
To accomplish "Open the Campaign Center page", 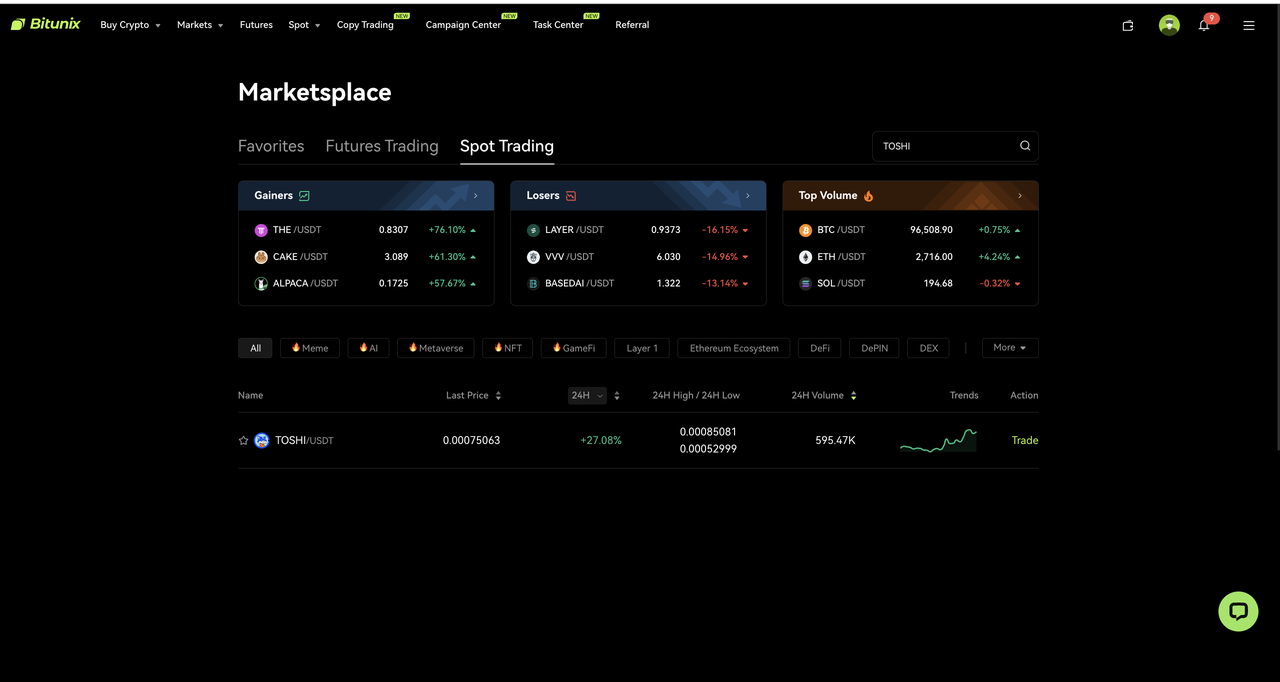I will click(463, 25).
